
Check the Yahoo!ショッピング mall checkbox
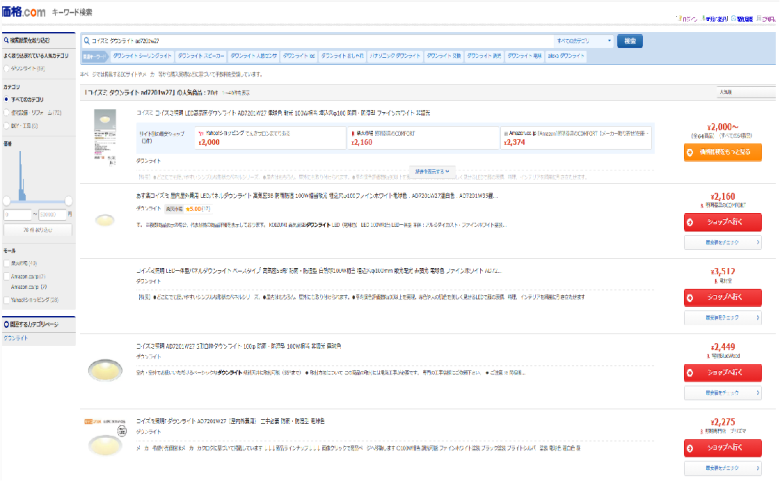tap(8, 299)
